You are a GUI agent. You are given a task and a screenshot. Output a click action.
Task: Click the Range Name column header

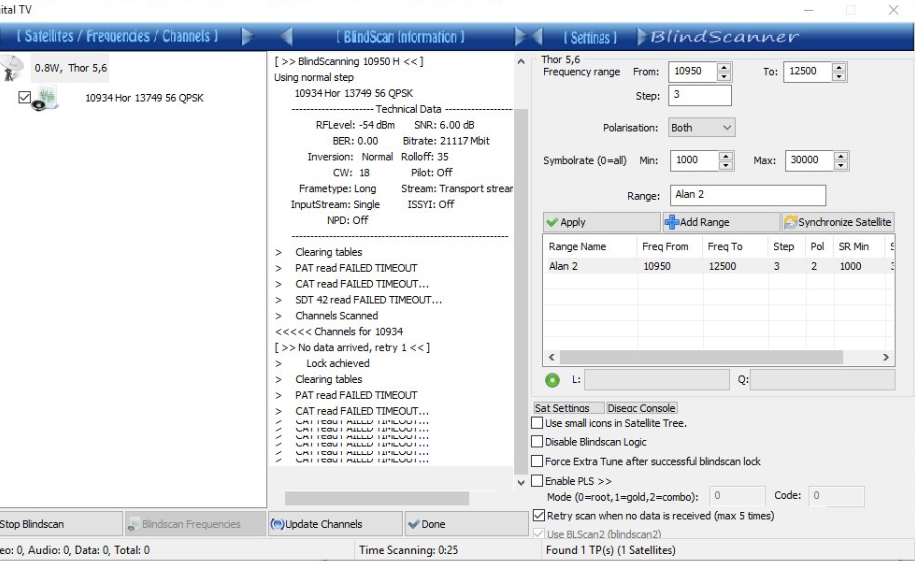[589, 246]
